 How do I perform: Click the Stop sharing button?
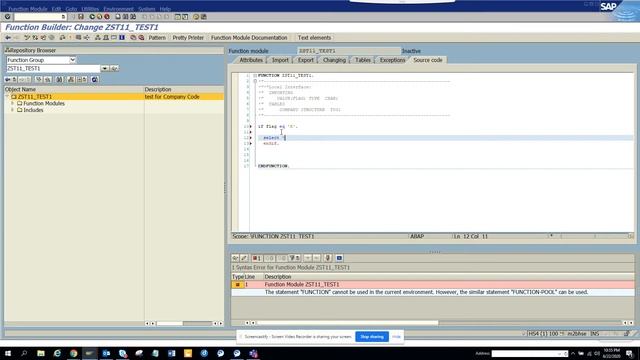pyautogui.click(x=372, y=337)
